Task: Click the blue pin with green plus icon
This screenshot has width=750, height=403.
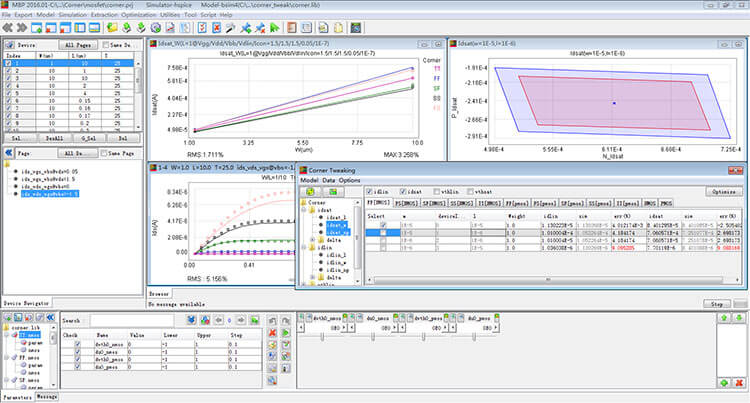Action: (x=246, y=28)
